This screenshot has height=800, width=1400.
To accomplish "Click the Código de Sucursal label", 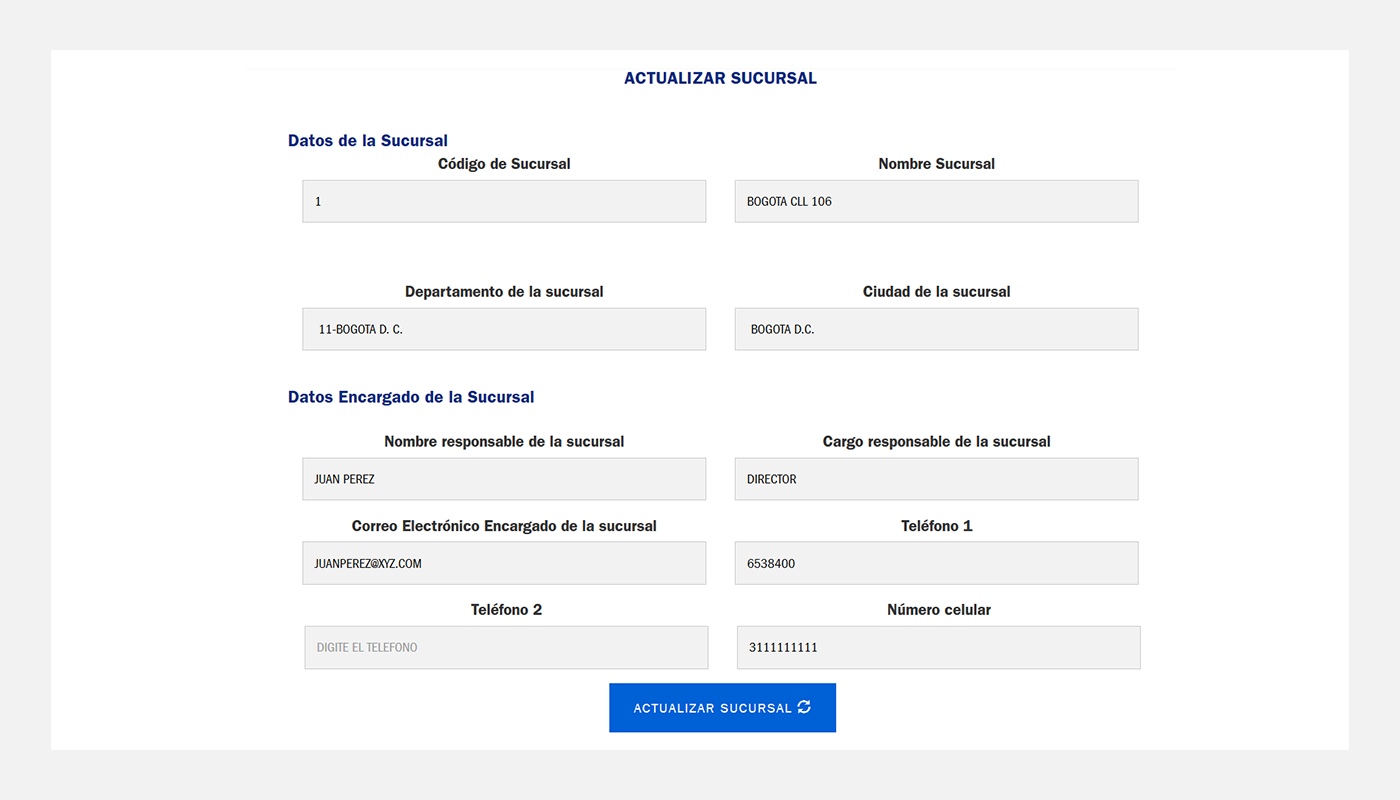I will (504, 164).
